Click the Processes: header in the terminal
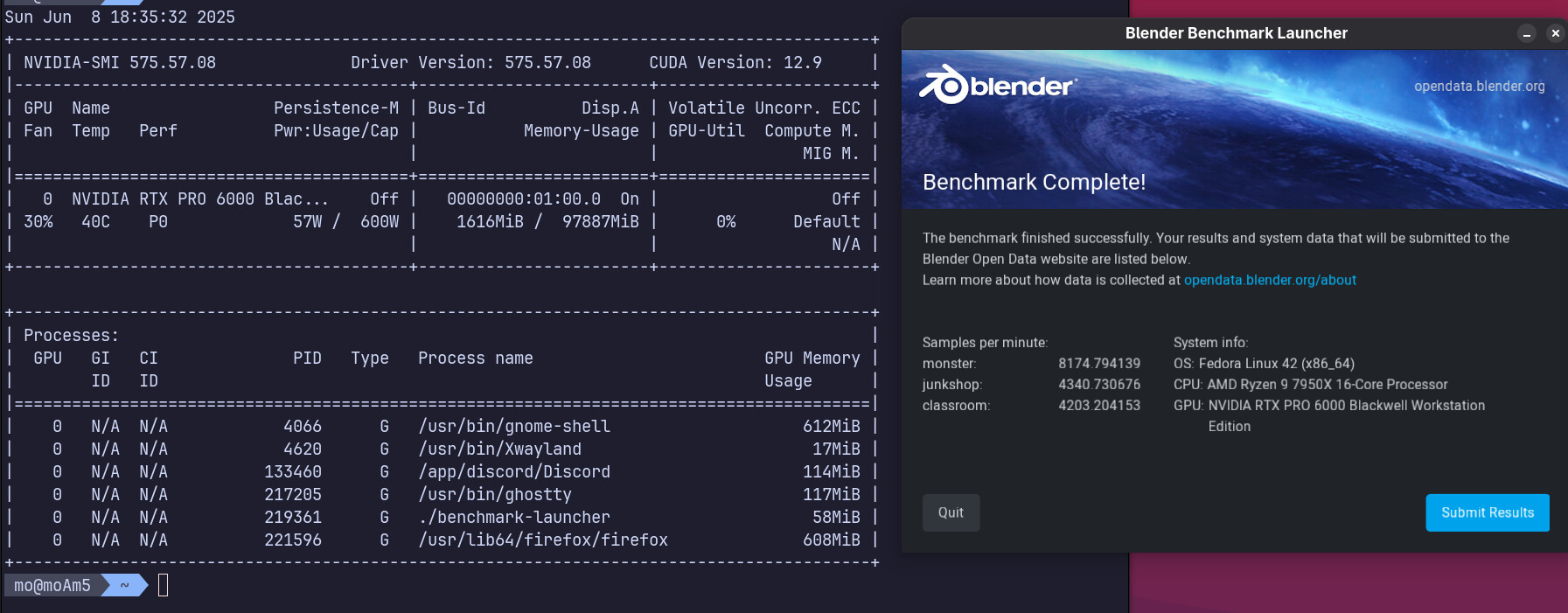 (x=71, y=335)
